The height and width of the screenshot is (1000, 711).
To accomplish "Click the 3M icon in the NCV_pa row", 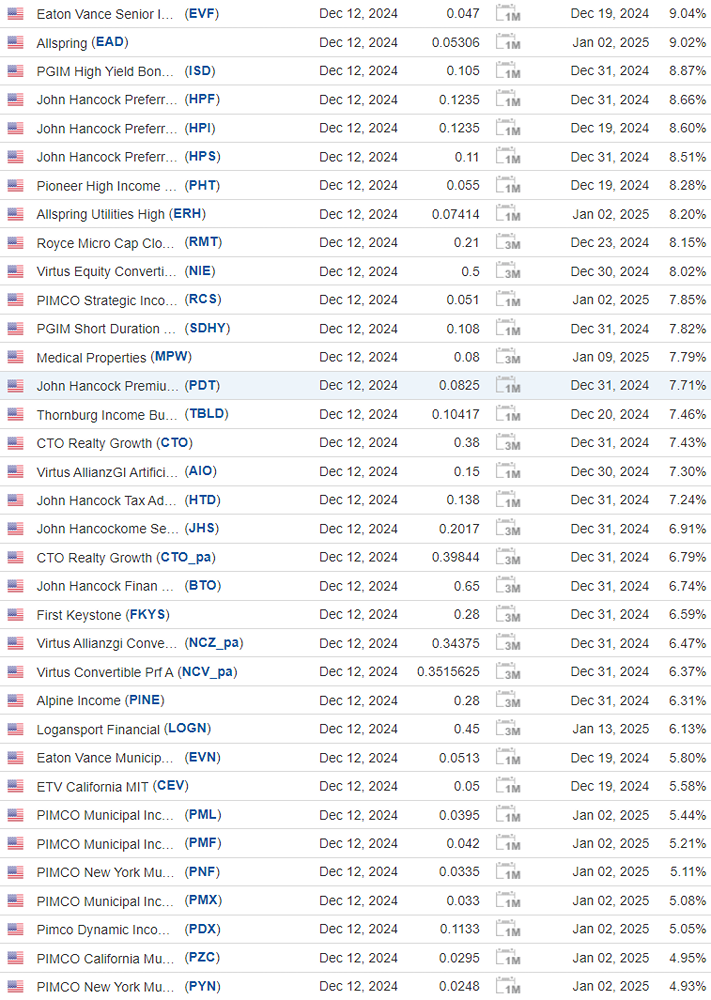I will coord(508,672).
